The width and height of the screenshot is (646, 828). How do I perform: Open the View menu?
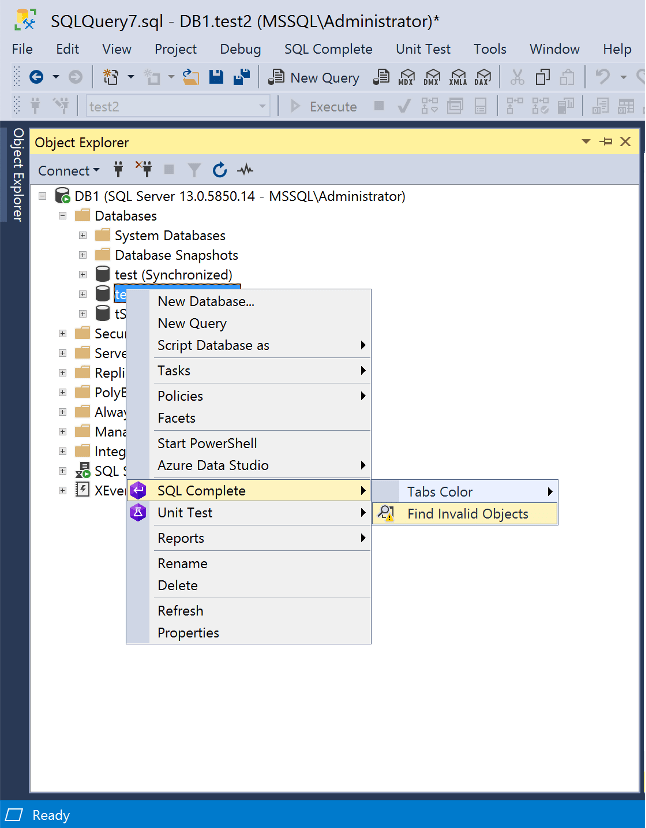(117, 49)
